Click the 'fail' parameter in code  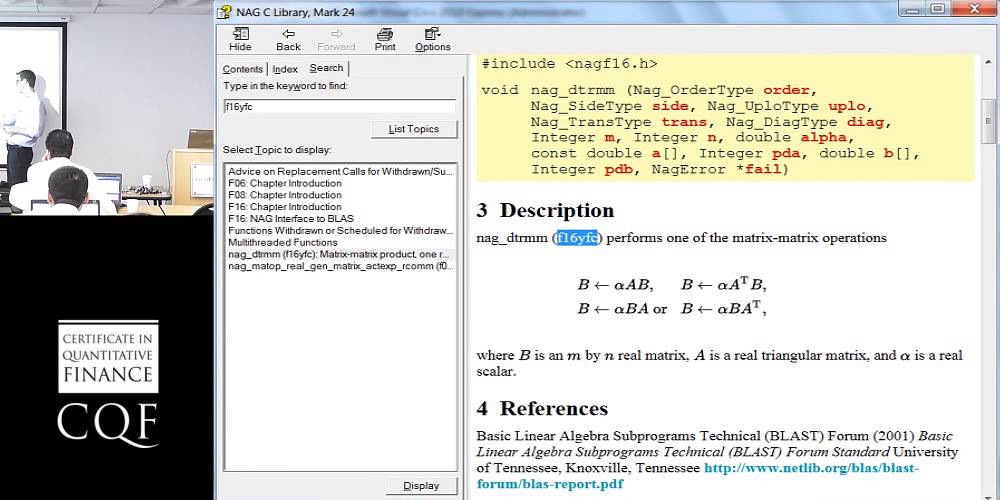pyautogui.click(x=763, y=170)
